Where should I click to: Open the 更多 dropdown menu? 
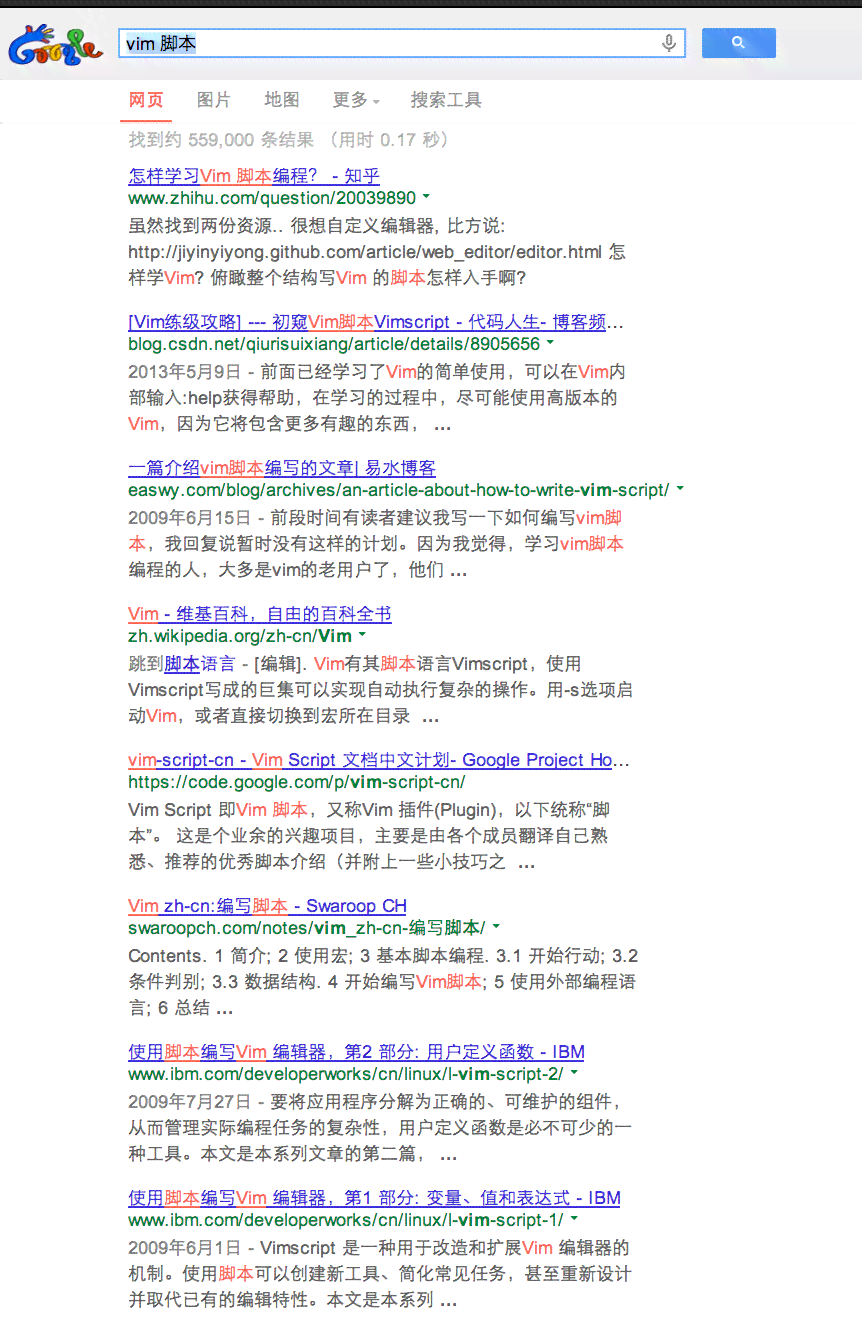(356, 100)
